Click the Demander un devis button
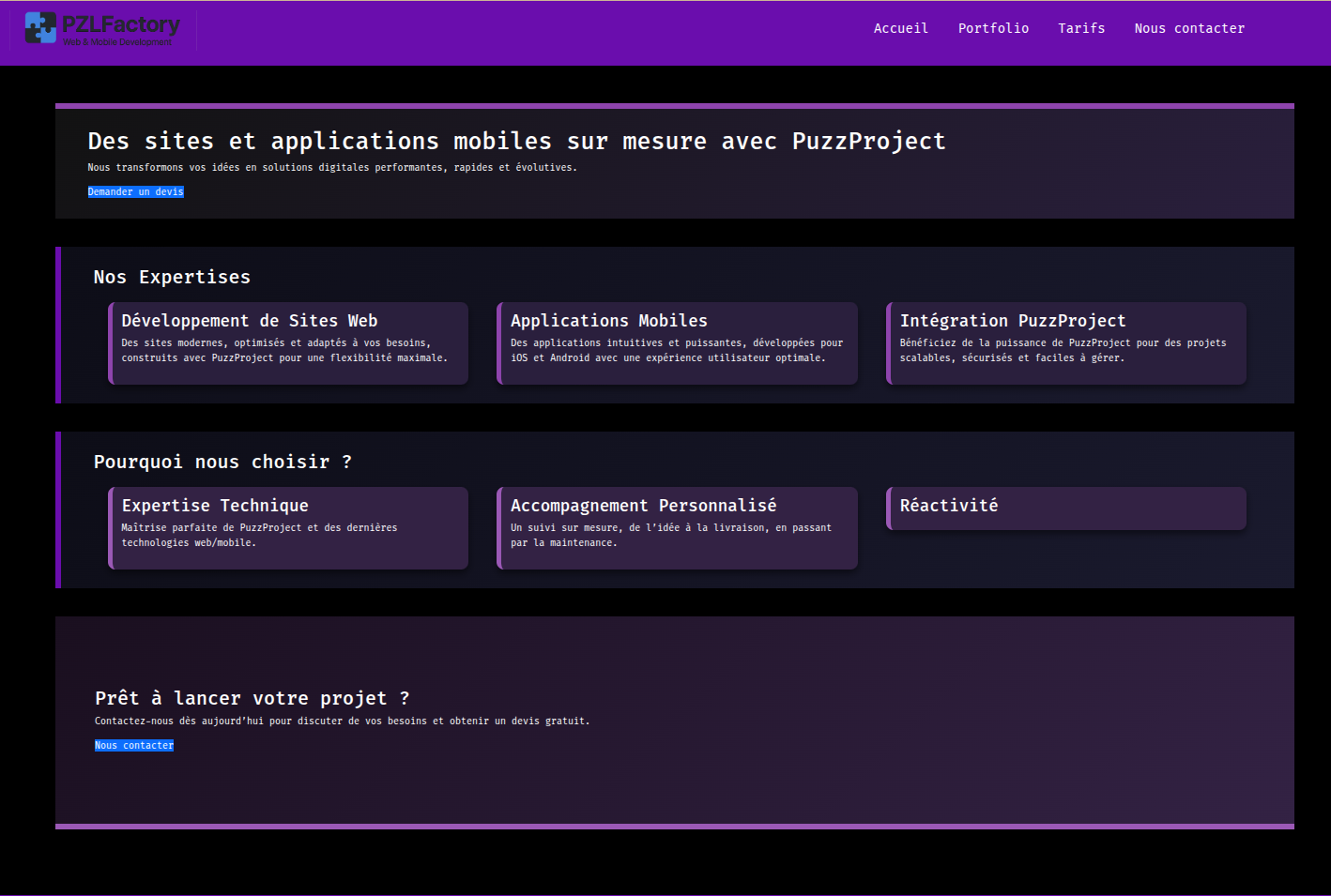 coord(135,191)
